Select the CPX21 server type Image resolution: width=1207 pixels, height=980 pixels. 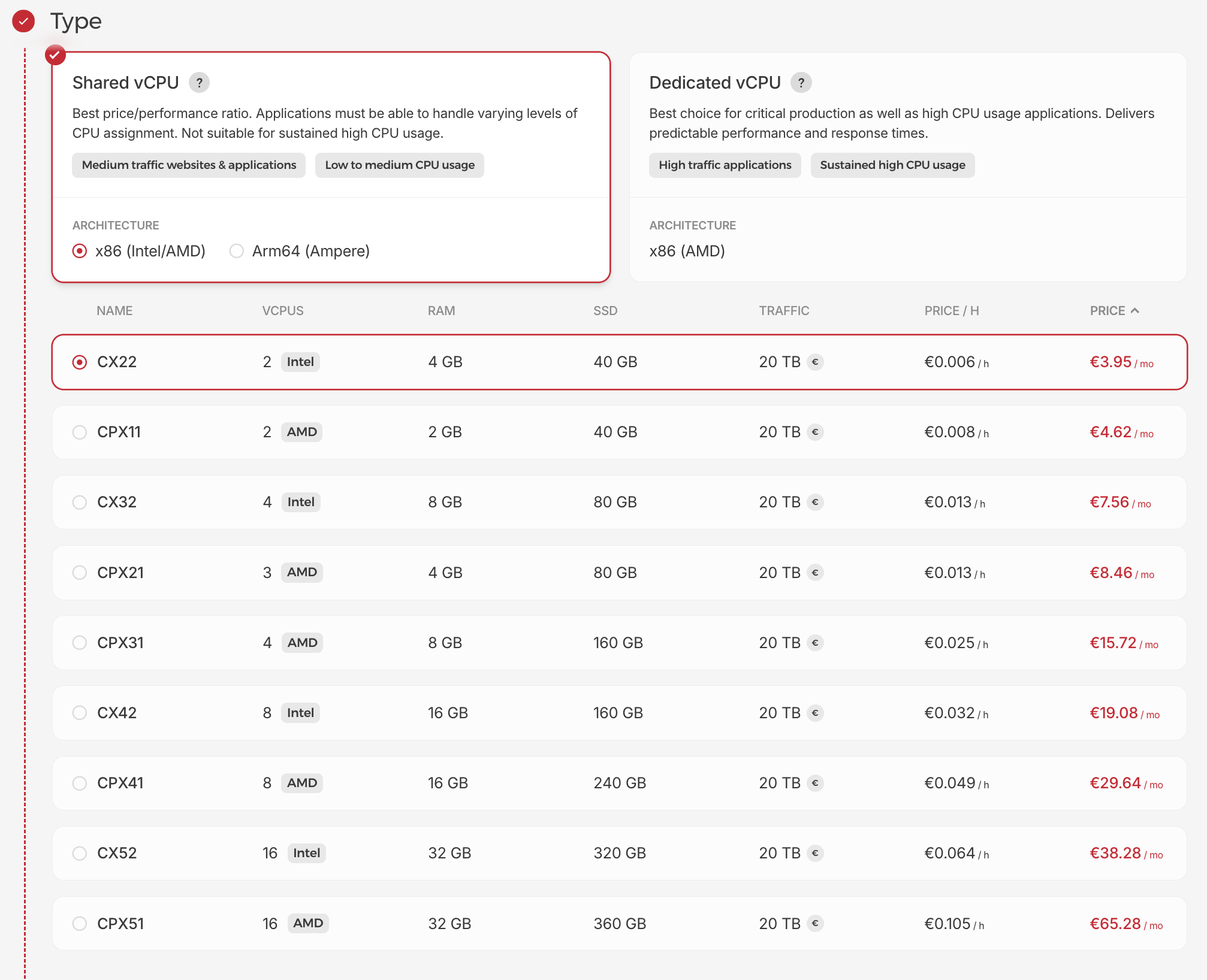80,572
